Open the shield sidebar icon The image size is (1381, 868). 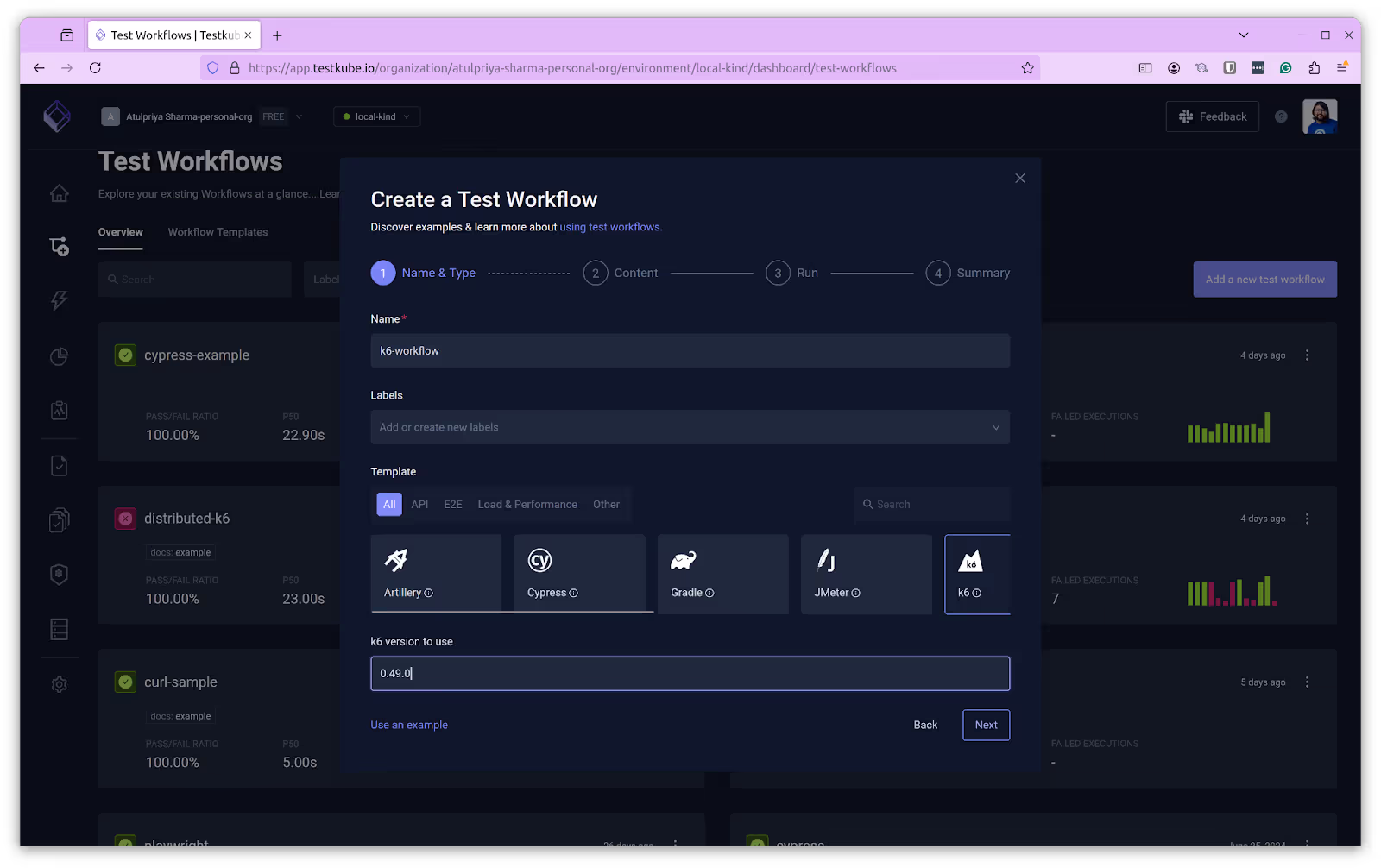[59, 575]
